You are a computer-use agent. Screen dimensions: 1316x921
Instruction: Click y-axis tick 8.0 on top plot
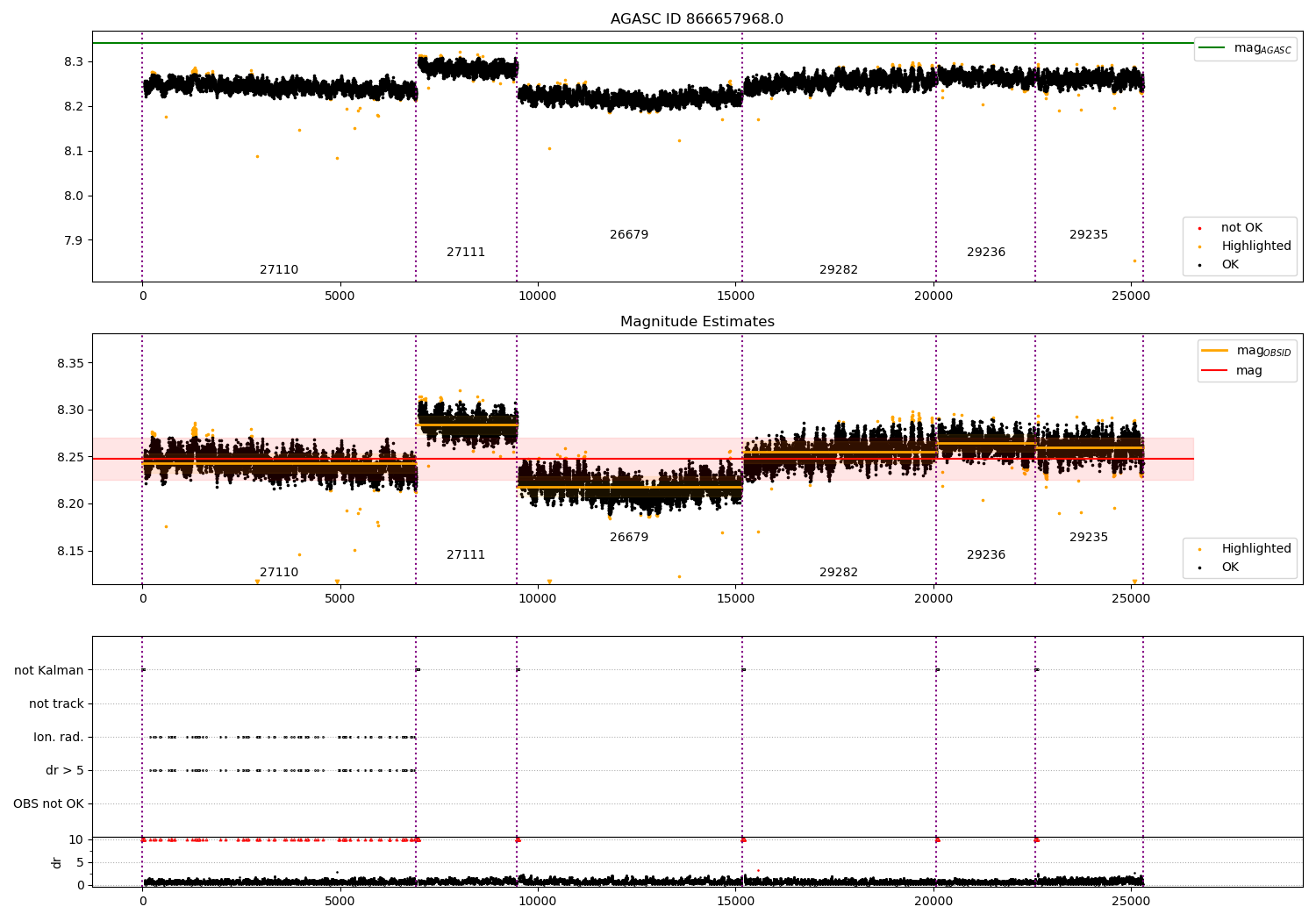[74, 196]
